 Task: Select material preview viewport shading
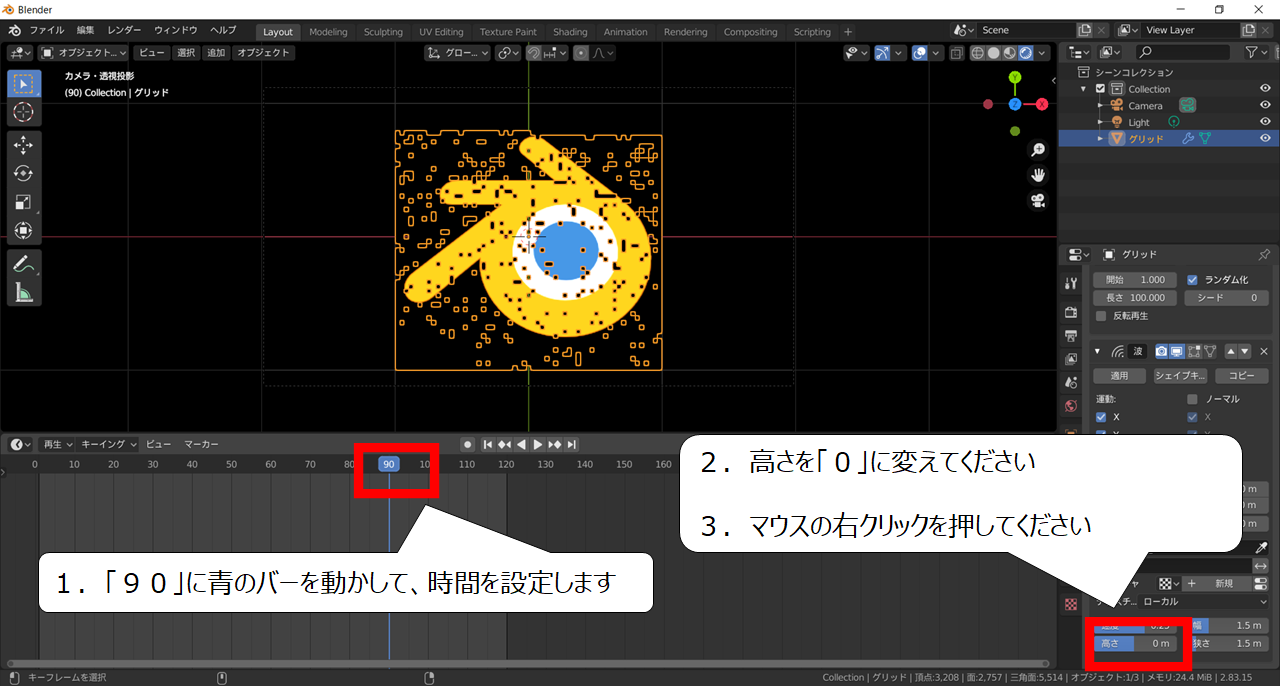click(x=1010, y=53)
